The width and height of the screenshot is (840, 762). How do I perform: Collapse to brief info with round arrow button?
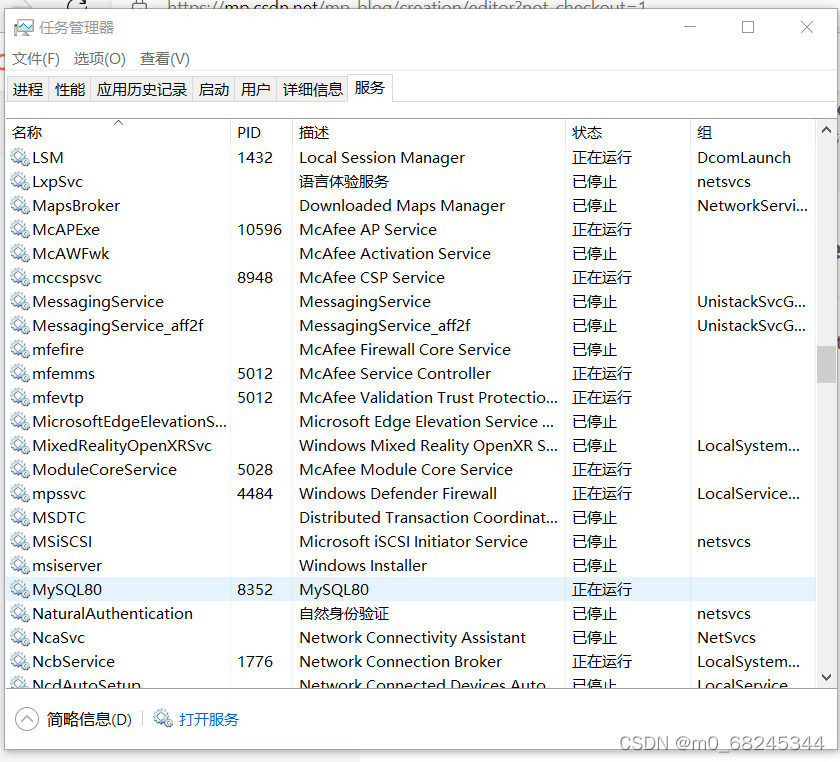coord(27,719)
